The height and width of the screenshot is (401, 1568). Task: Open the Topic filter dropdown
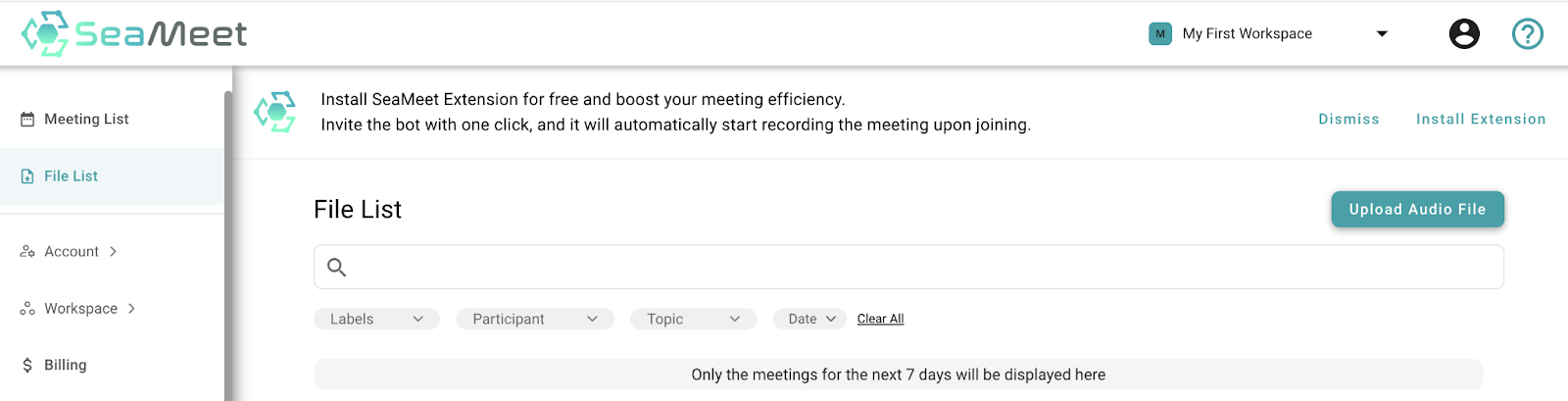693,319
